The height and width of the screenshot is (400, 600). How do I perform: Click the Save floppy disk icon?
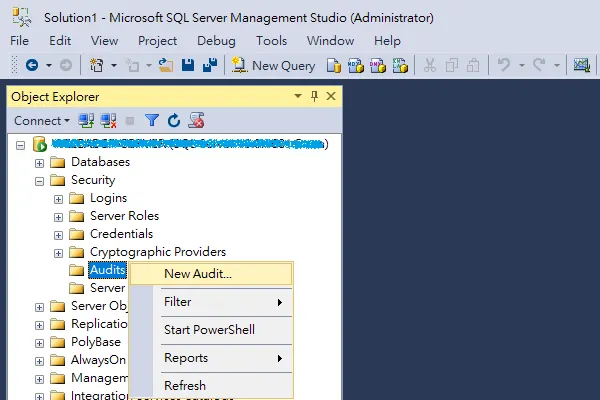(188, 65)
